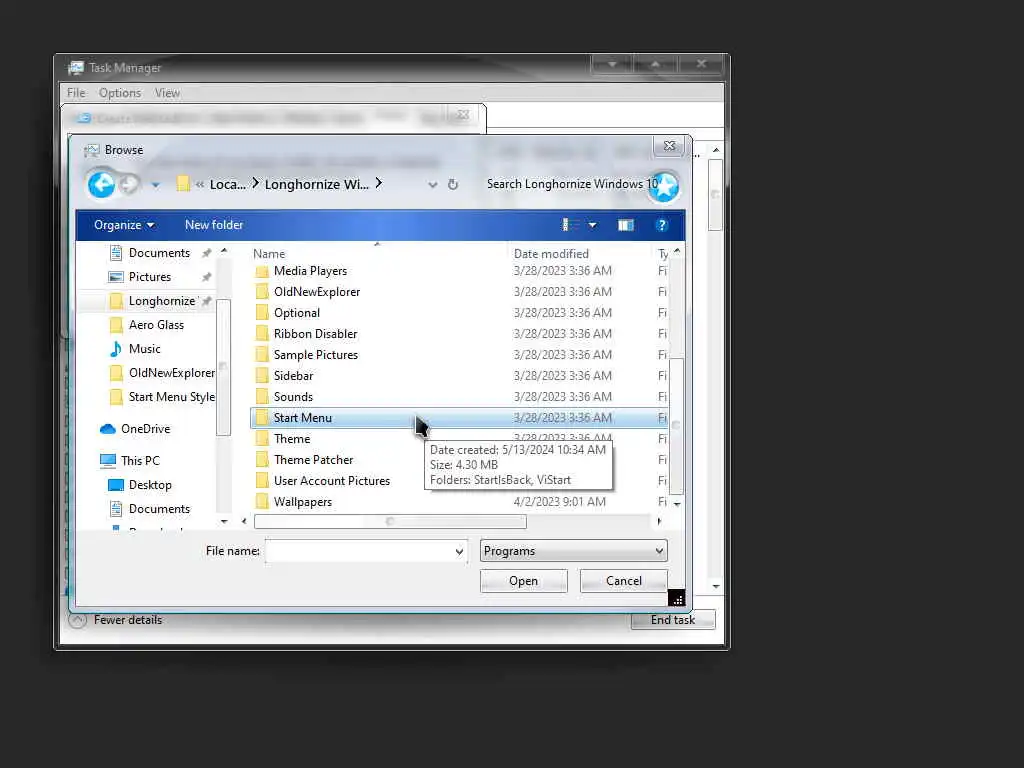1024x768 pixels.
Task: Click the File name input field
Action: coord(359,551)
